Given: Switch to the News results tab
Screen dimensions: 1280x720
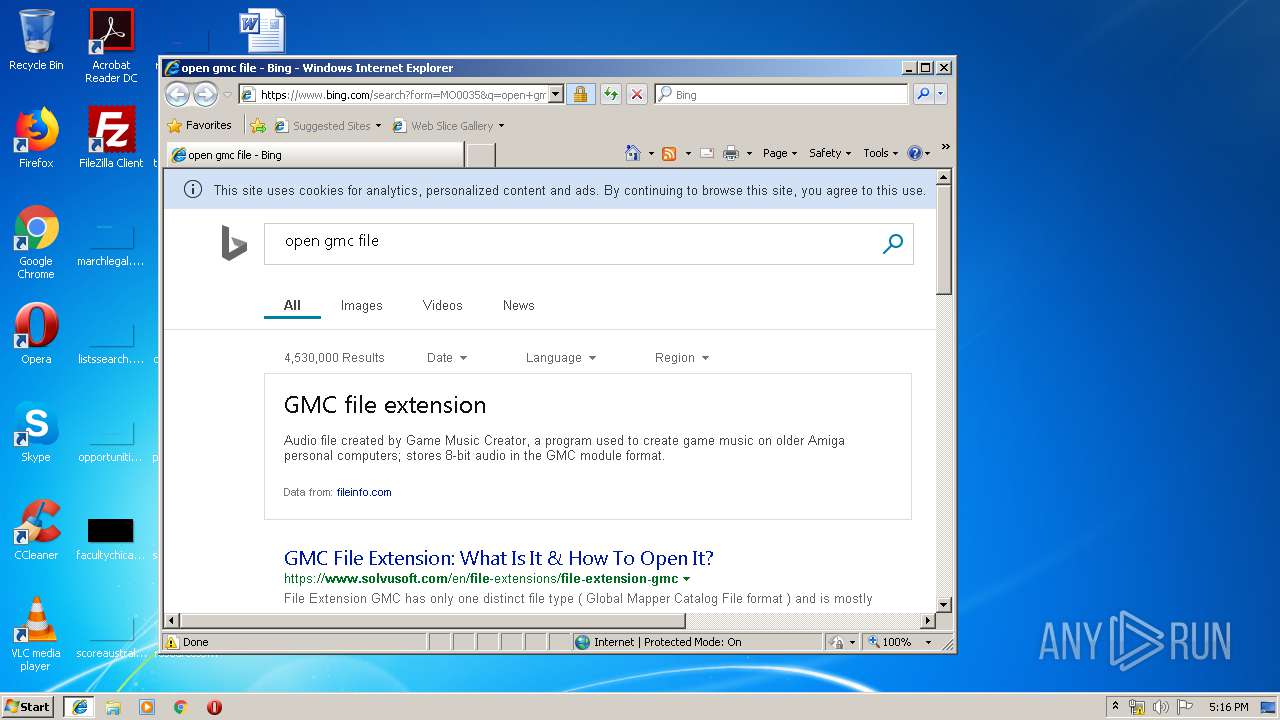Looking at the screenshot, I should pos(518,305).
